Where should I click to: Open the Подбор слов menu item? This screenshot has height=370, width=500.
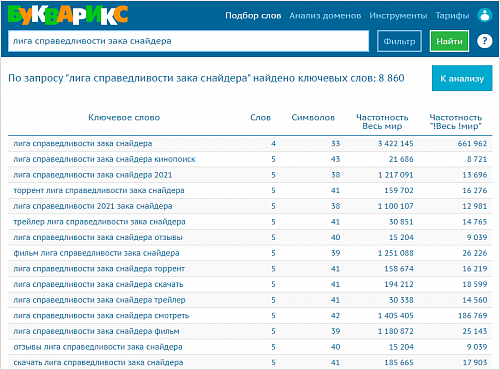(253, 16)
